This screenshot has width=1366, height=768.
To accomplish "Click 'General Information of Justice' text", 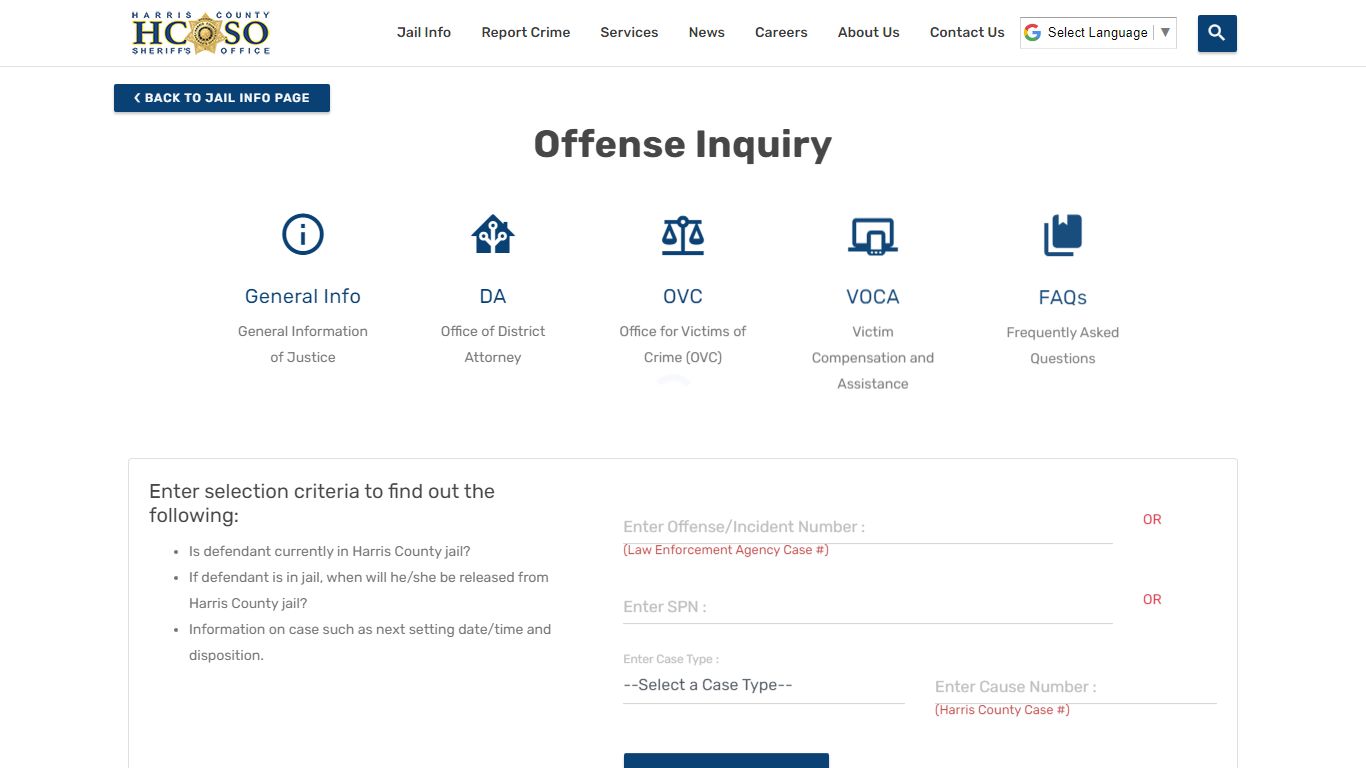I will 303,344.
